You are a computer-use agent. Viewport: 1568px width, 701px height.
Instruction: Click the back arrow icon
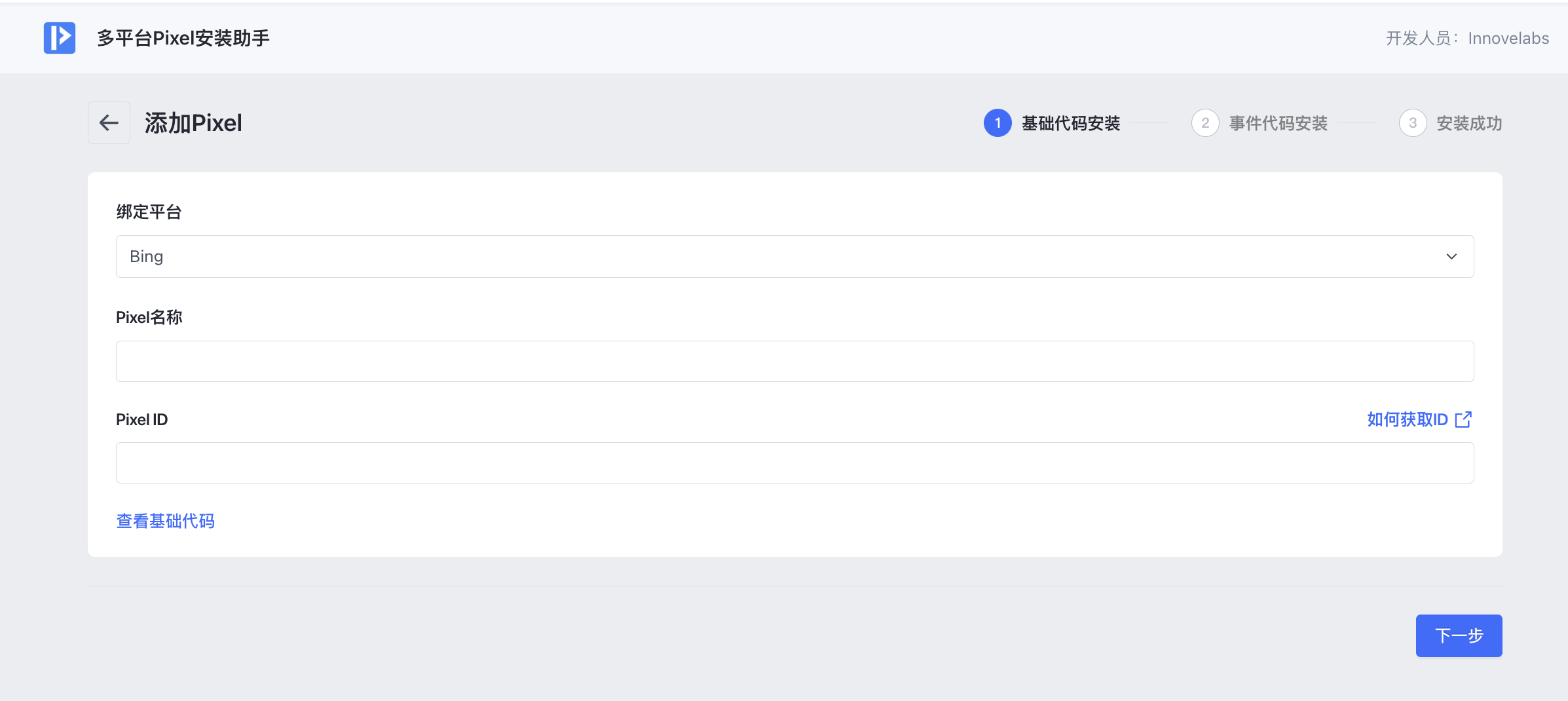109,123
